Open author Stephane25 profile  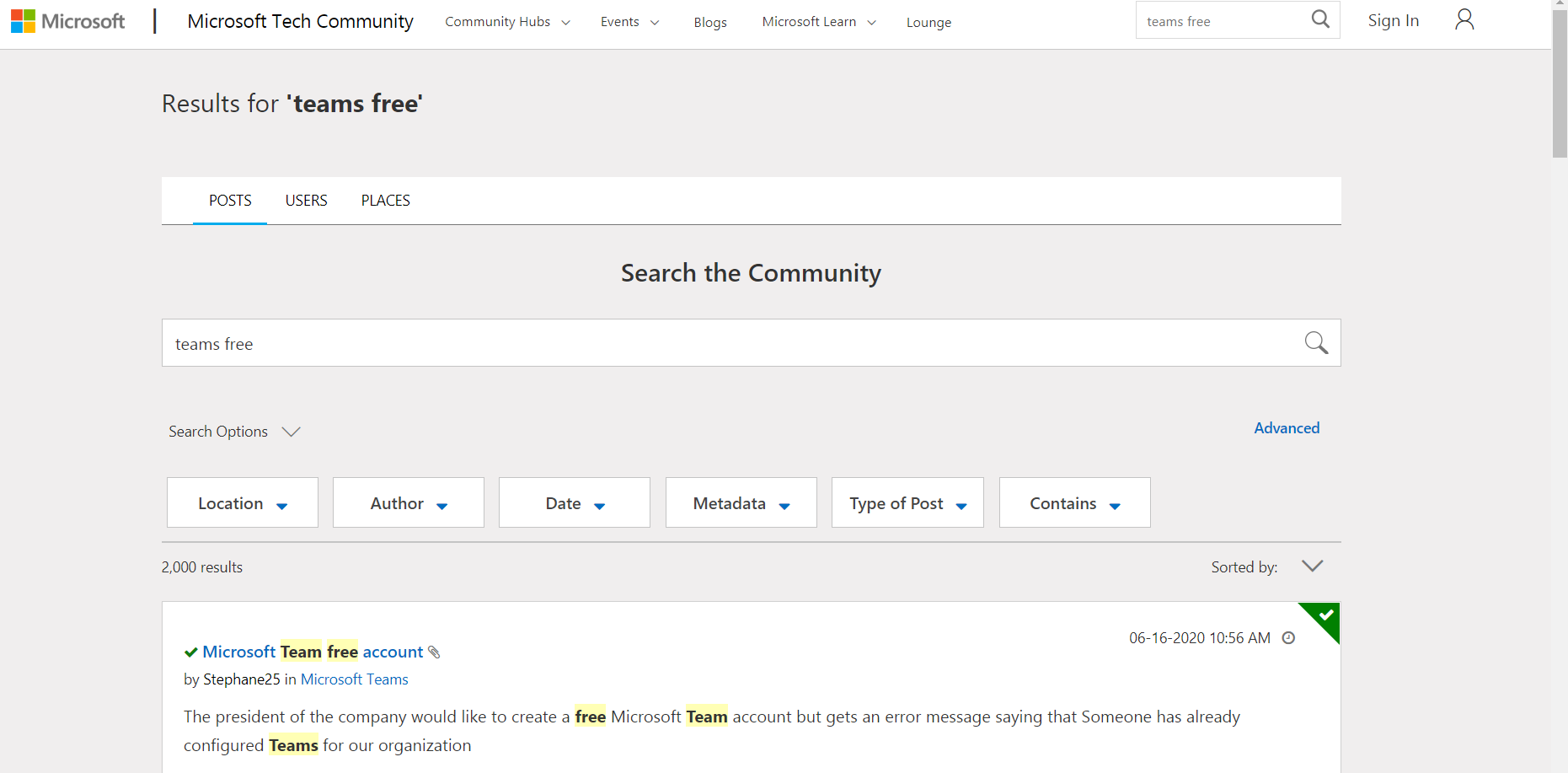242,679
